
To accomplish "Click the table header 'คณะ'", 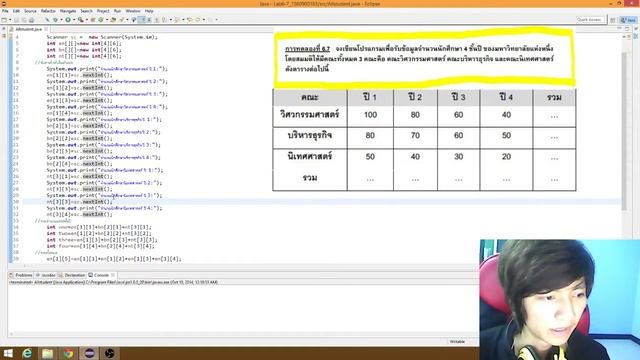I will 310,98.
